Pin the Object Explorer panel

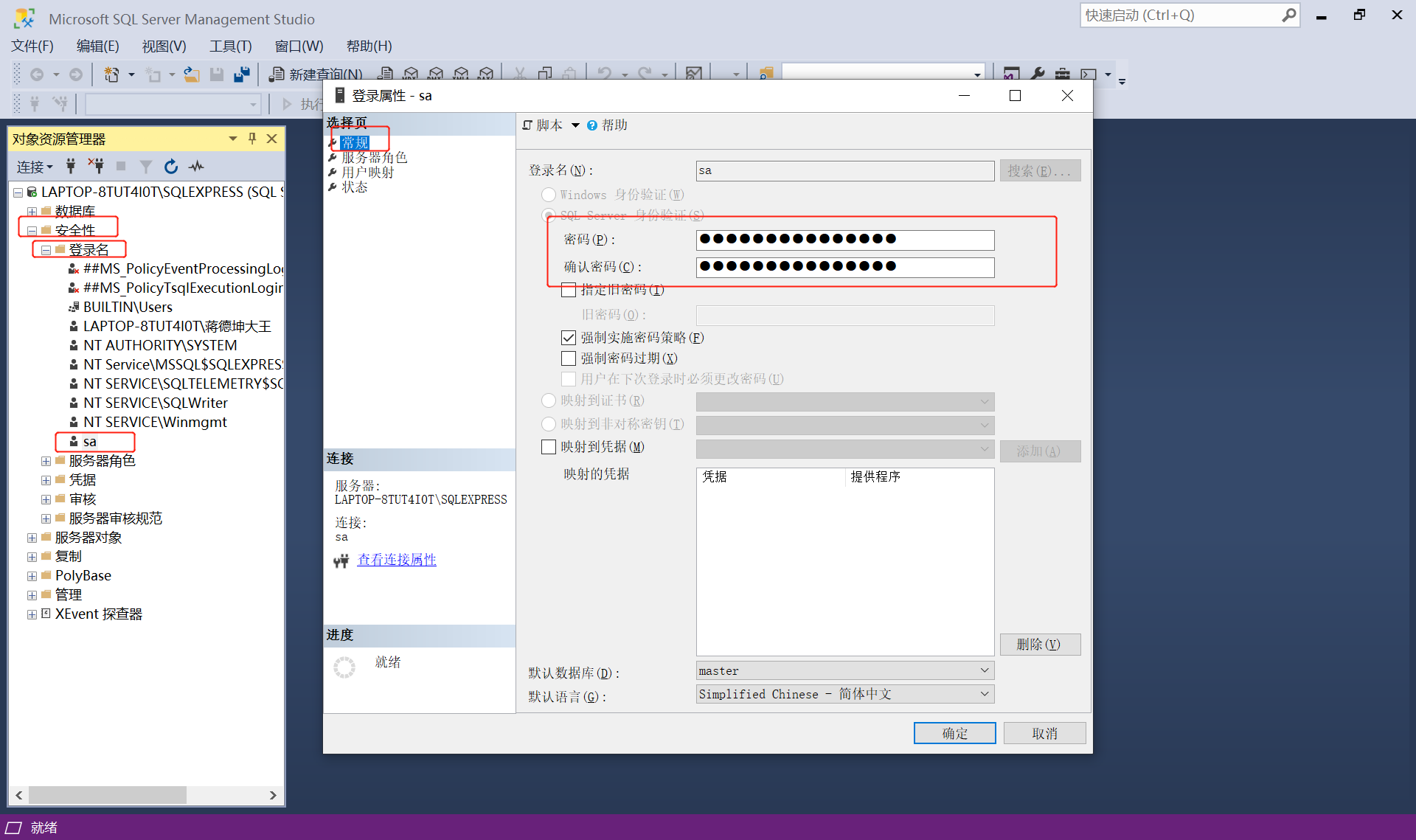click(252, 139)
